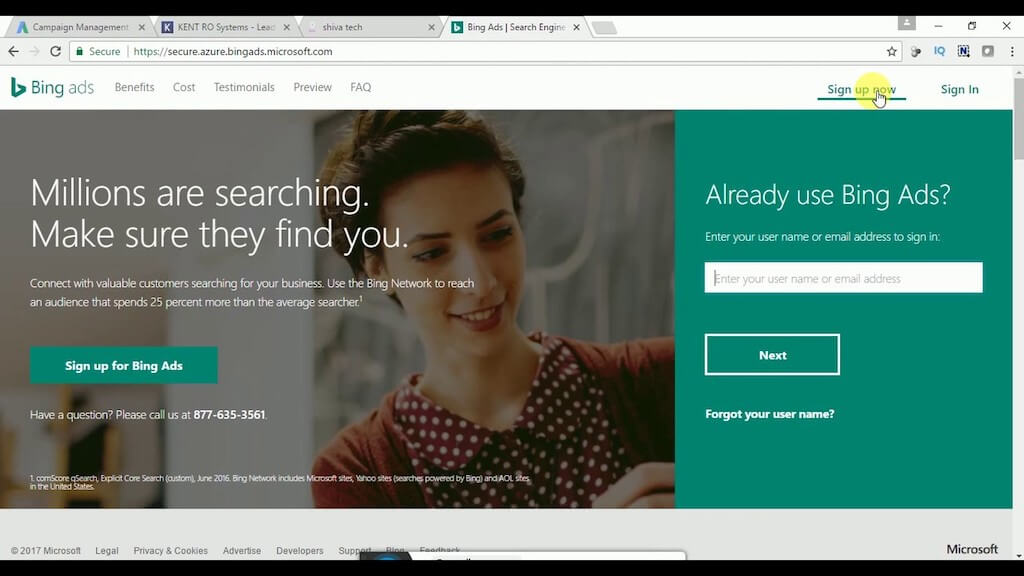
Task: Click the headline Millions are searching
Action: (x=200, y=193)
